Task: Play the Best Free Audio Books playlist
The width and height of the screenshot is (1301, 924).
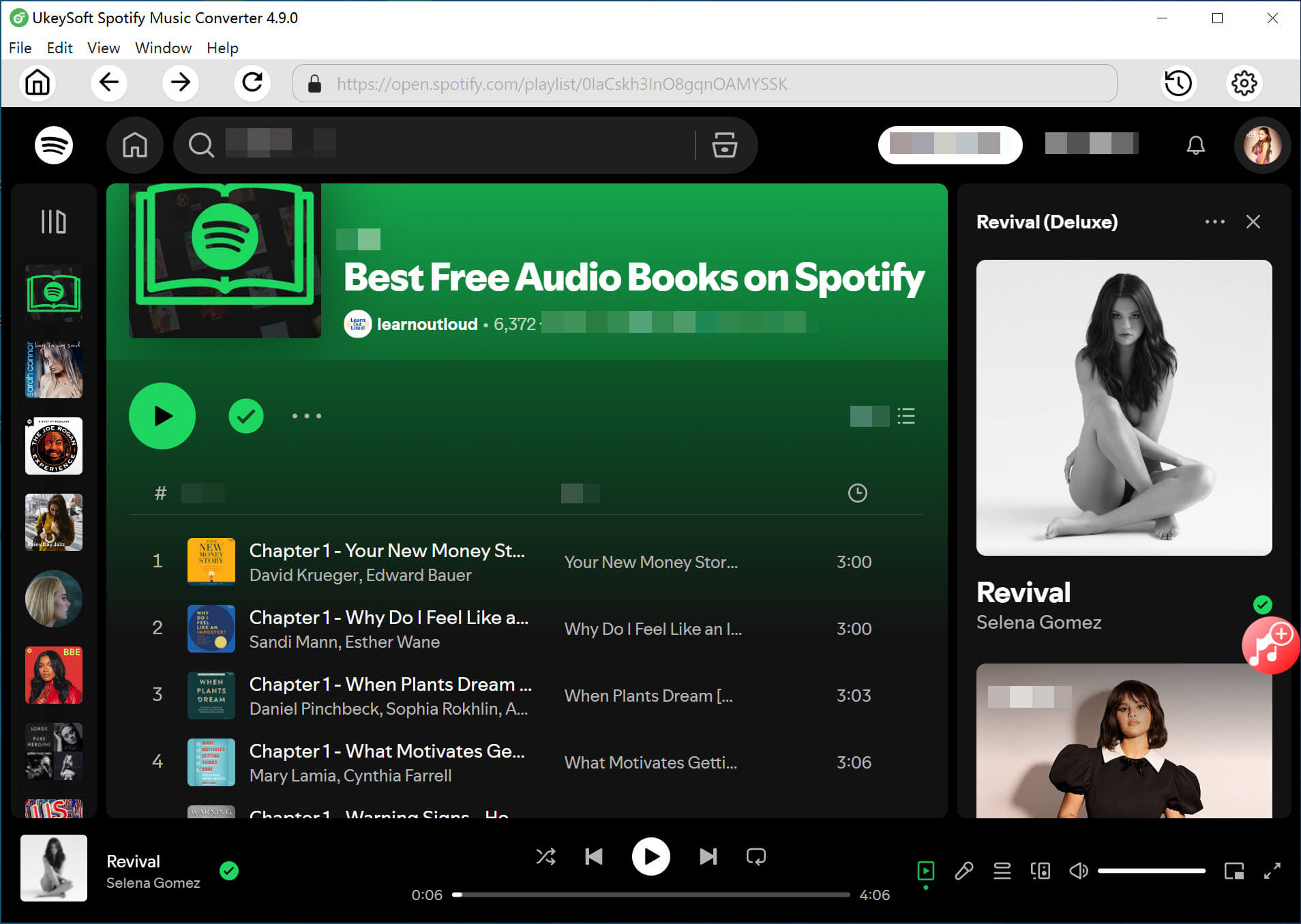Action: click(x=162, y=416)
